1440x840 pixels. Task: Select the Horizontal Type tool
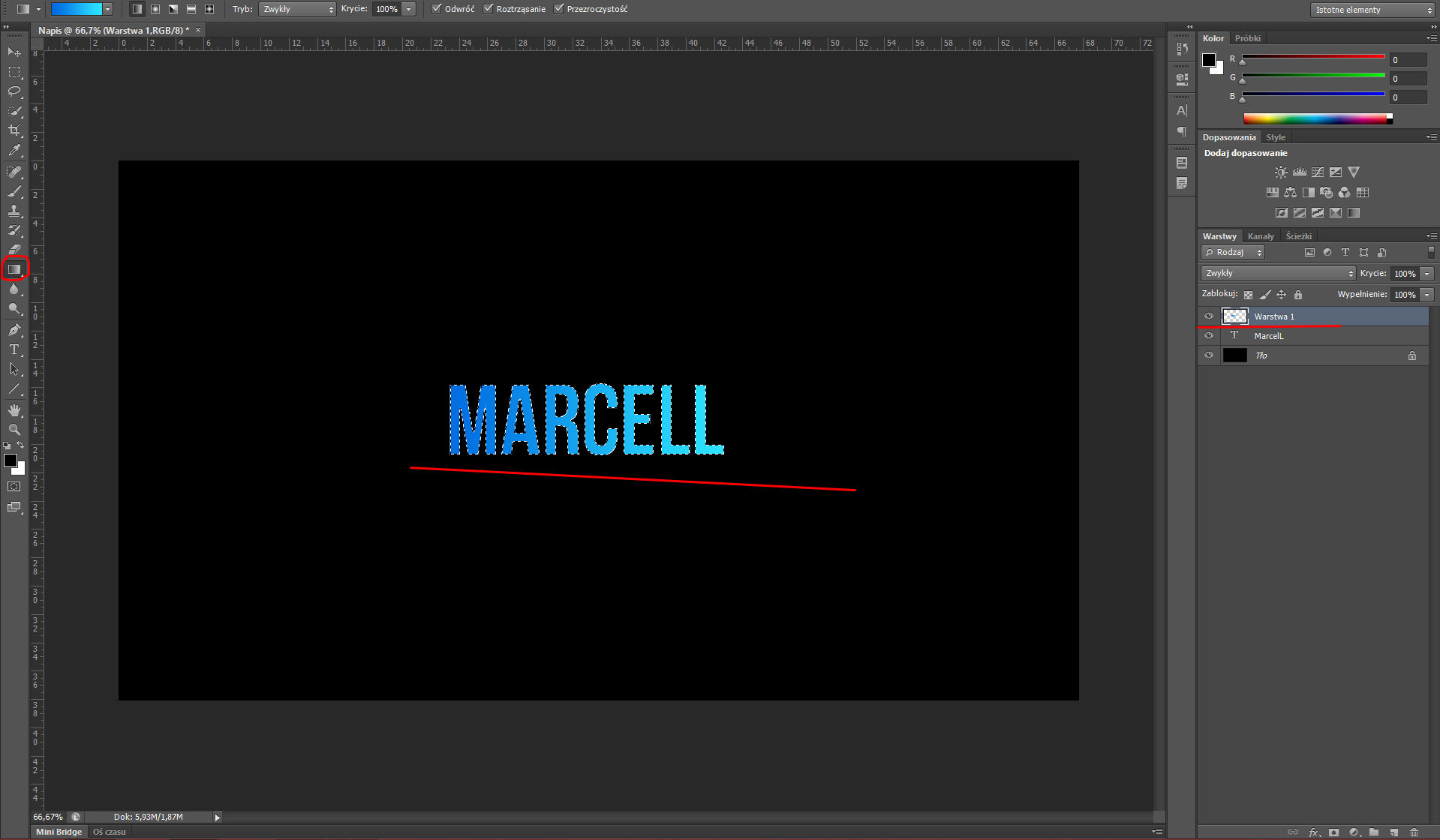coord(14,349)
